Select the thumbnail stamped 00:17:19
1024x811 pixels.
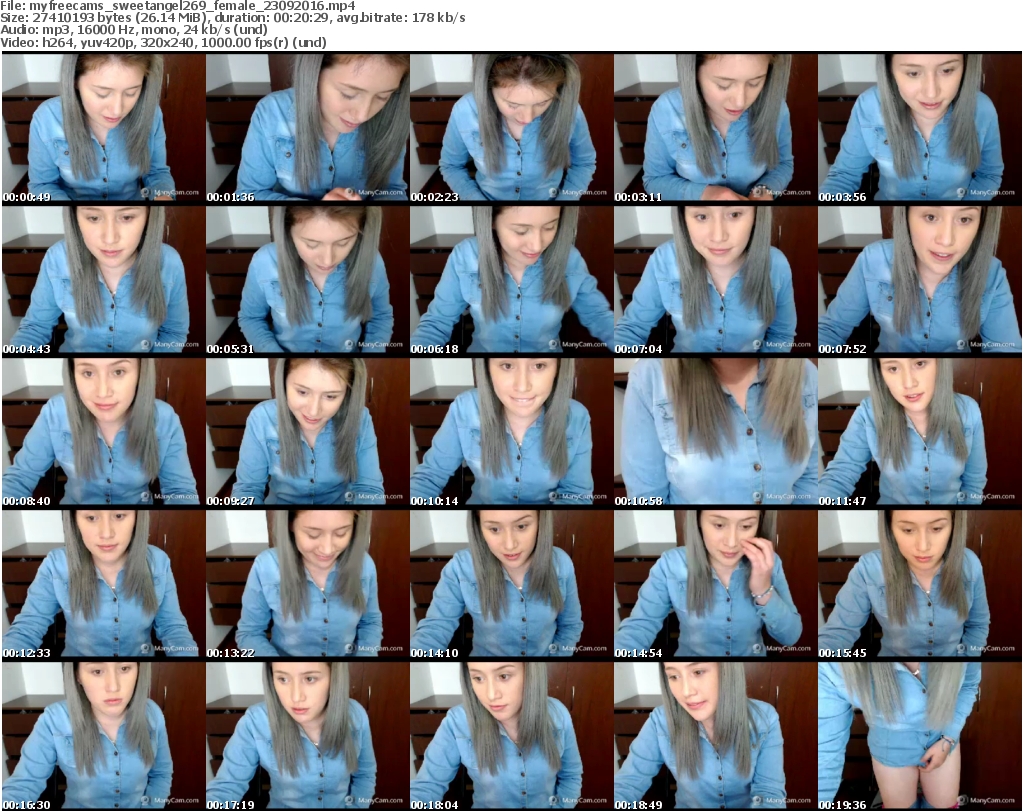pyautogui.click(x=308, y=737)
